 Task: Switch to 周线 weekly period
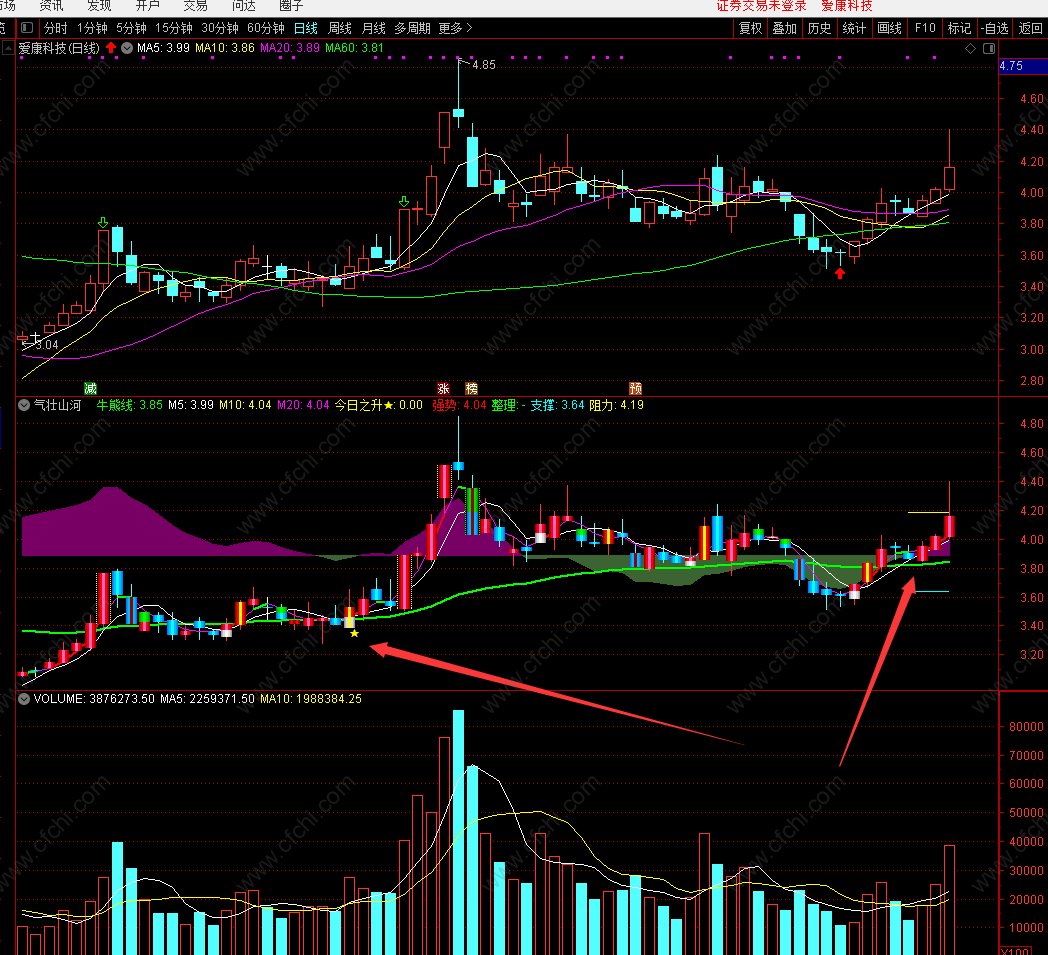(340, 28)
